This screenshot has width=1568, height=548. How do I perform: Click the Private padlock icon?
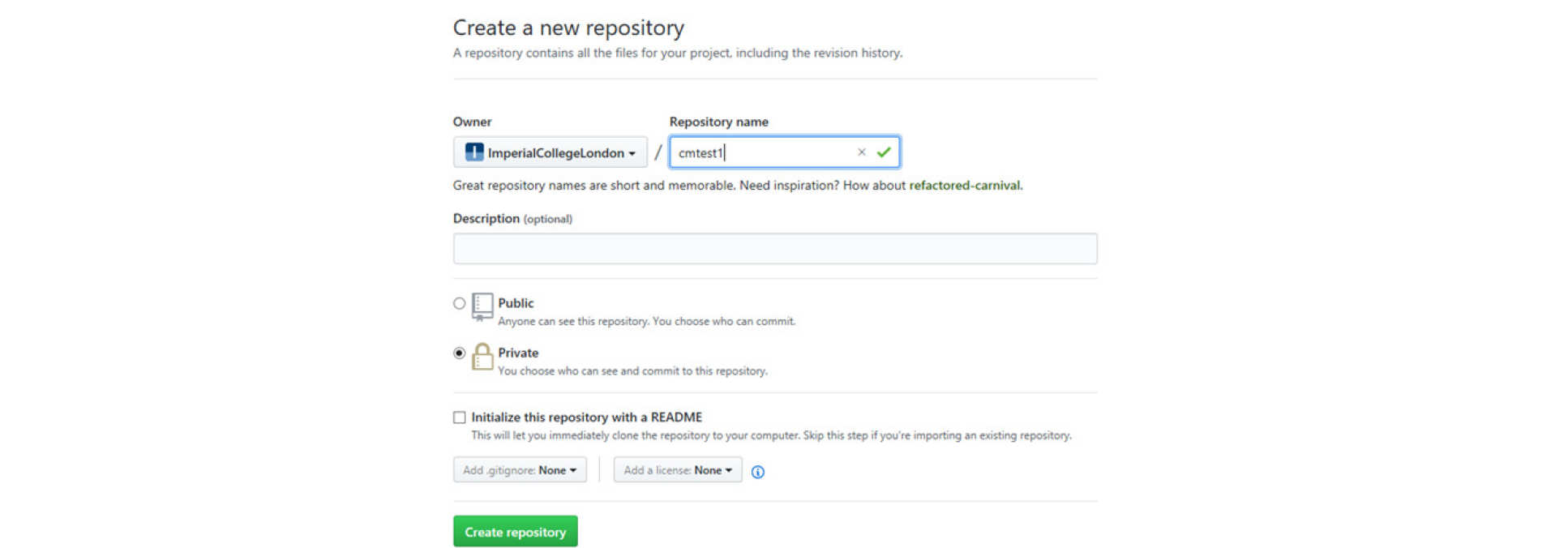[x=482, y=357]
